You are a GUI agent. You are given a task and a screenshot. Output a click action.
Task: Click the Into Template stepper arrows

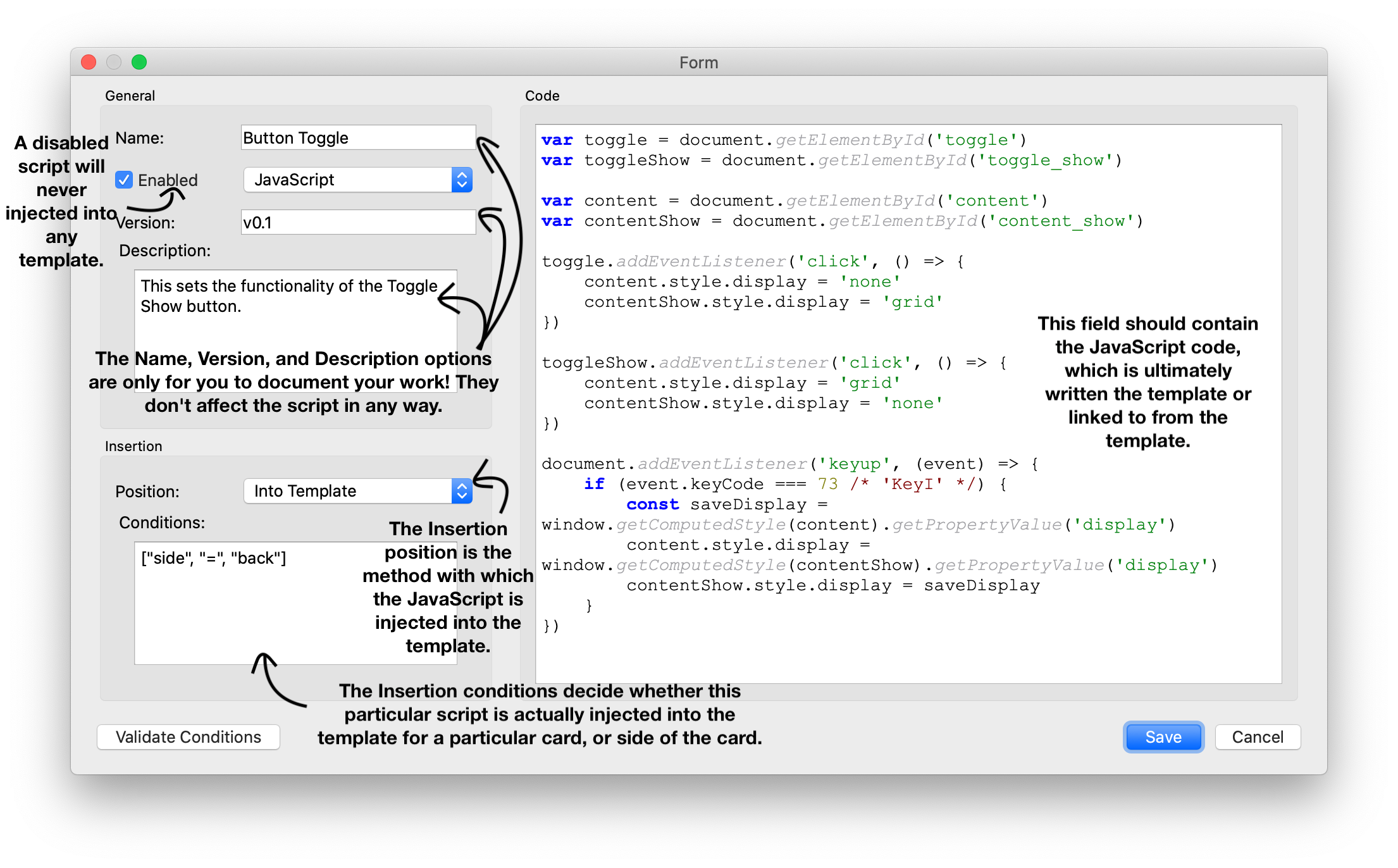coord(462,491)
